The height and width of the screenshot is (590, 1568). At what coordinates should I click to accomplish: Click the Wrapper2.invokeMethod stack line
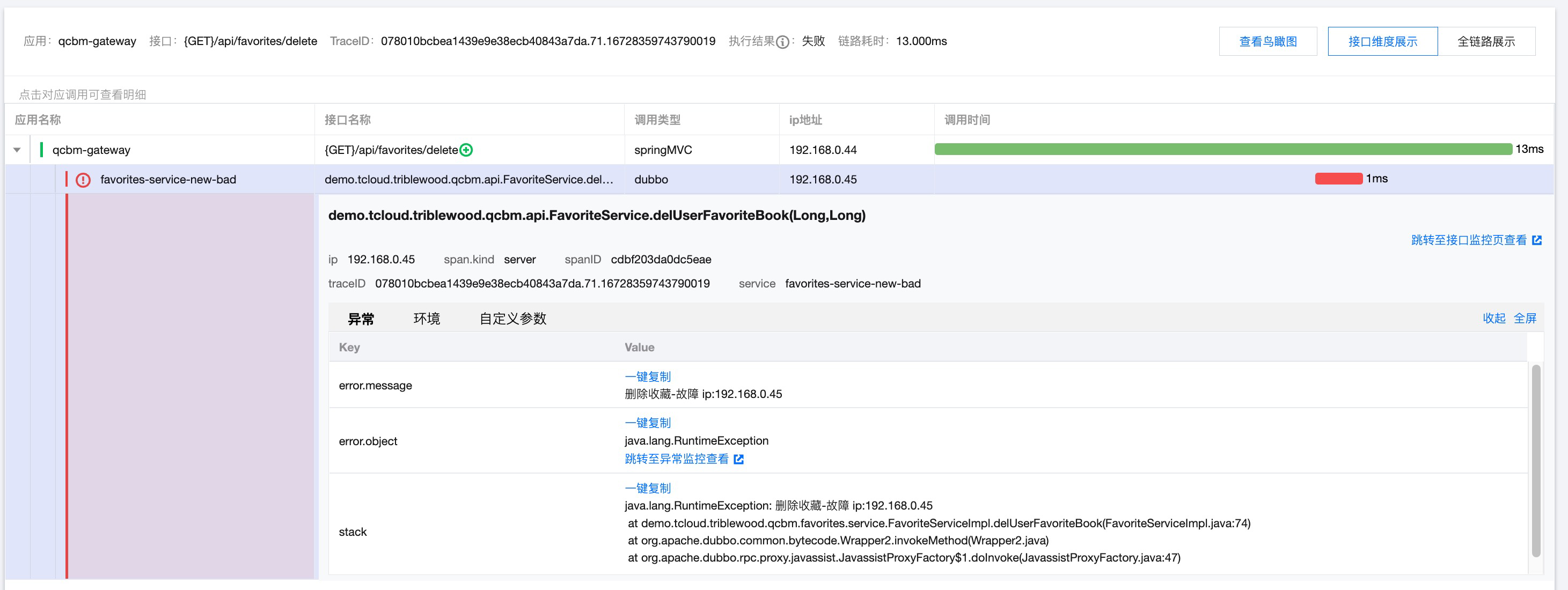point(838,540)
